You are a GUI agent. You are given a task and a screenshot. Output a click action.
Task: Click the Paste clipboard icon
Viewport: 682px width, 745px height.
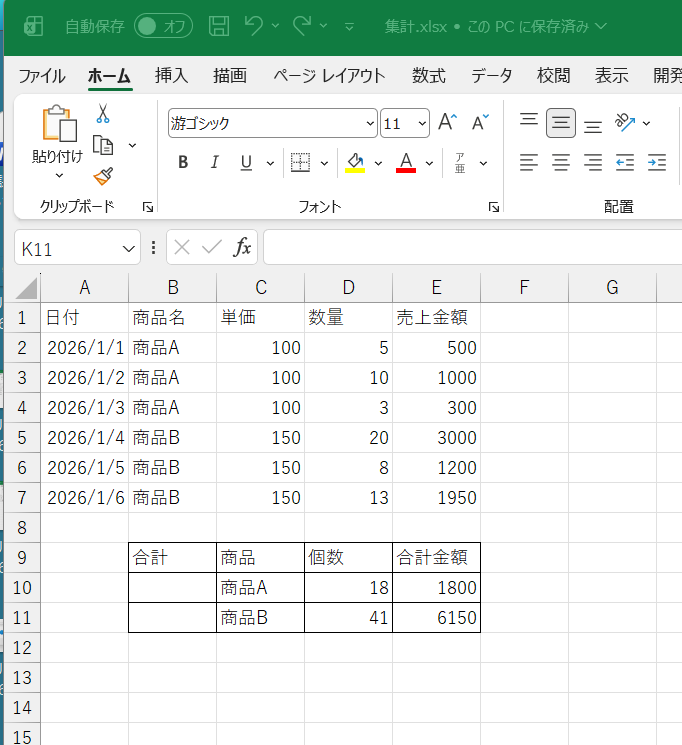(x=58, y=125)
